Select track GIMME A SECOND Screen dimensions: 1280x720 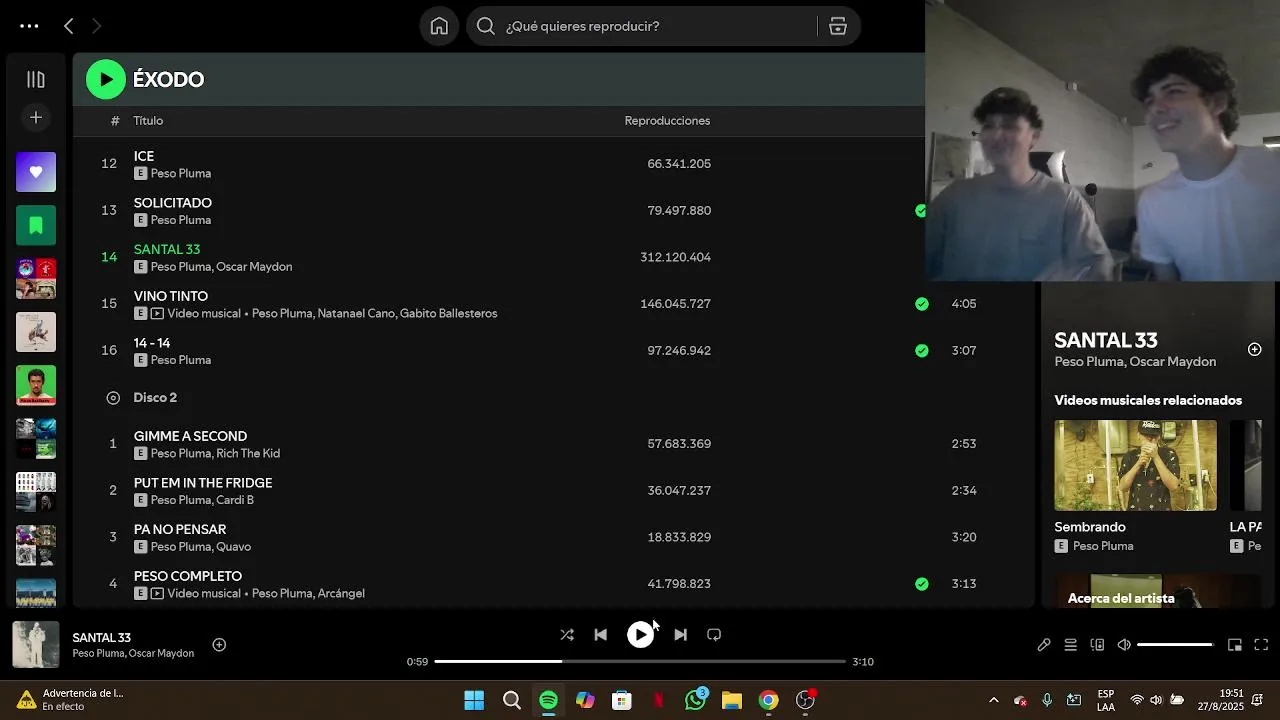(x=190, y=436)
